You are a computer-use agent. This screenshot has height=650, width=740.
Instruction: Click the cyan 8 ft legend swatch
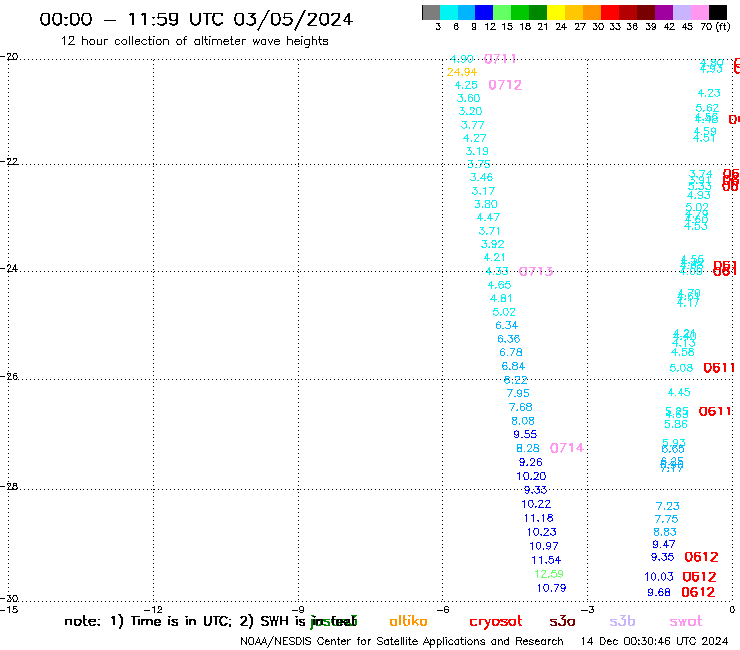(449, 12)
